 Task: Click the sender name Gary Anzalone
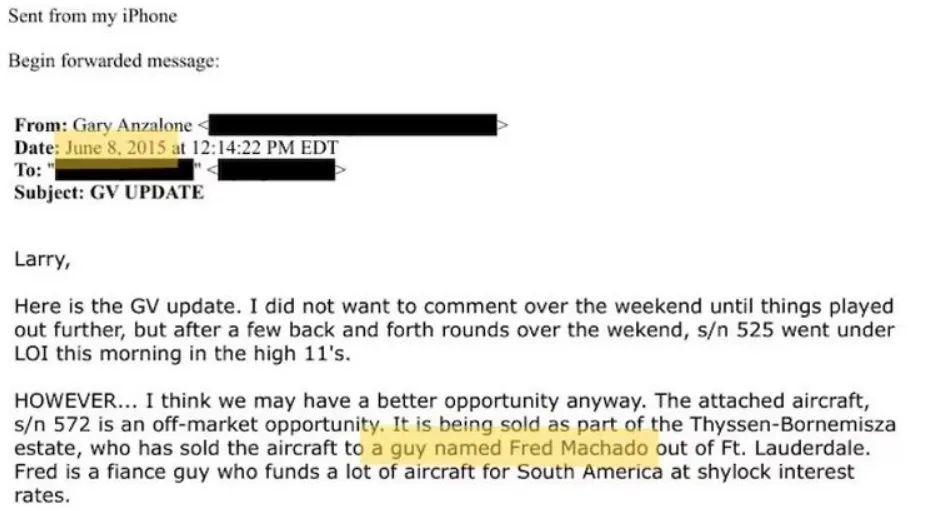pyautogui.click(x=132, y=126)
